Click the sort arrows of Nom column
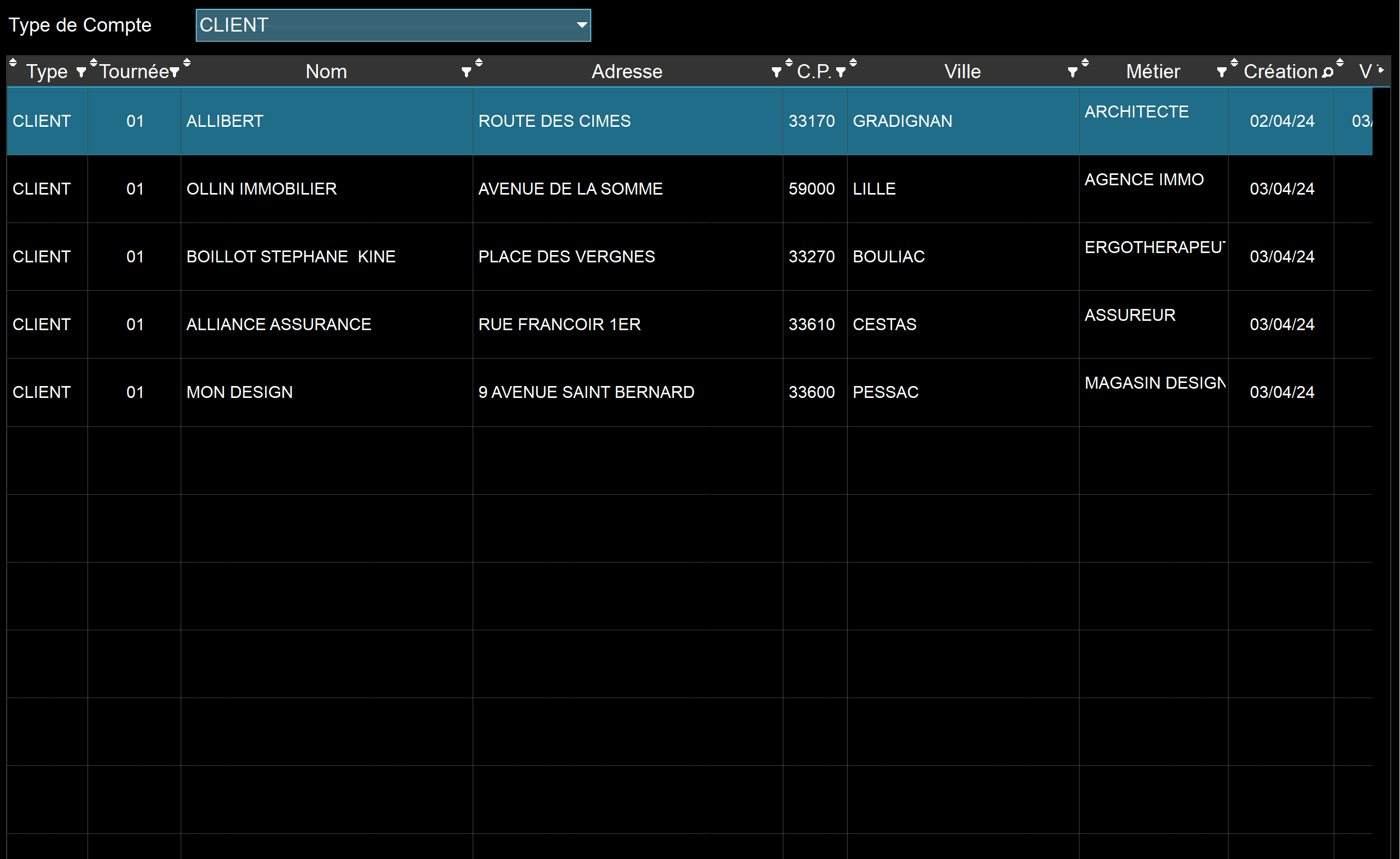 [x=187, y=63]
